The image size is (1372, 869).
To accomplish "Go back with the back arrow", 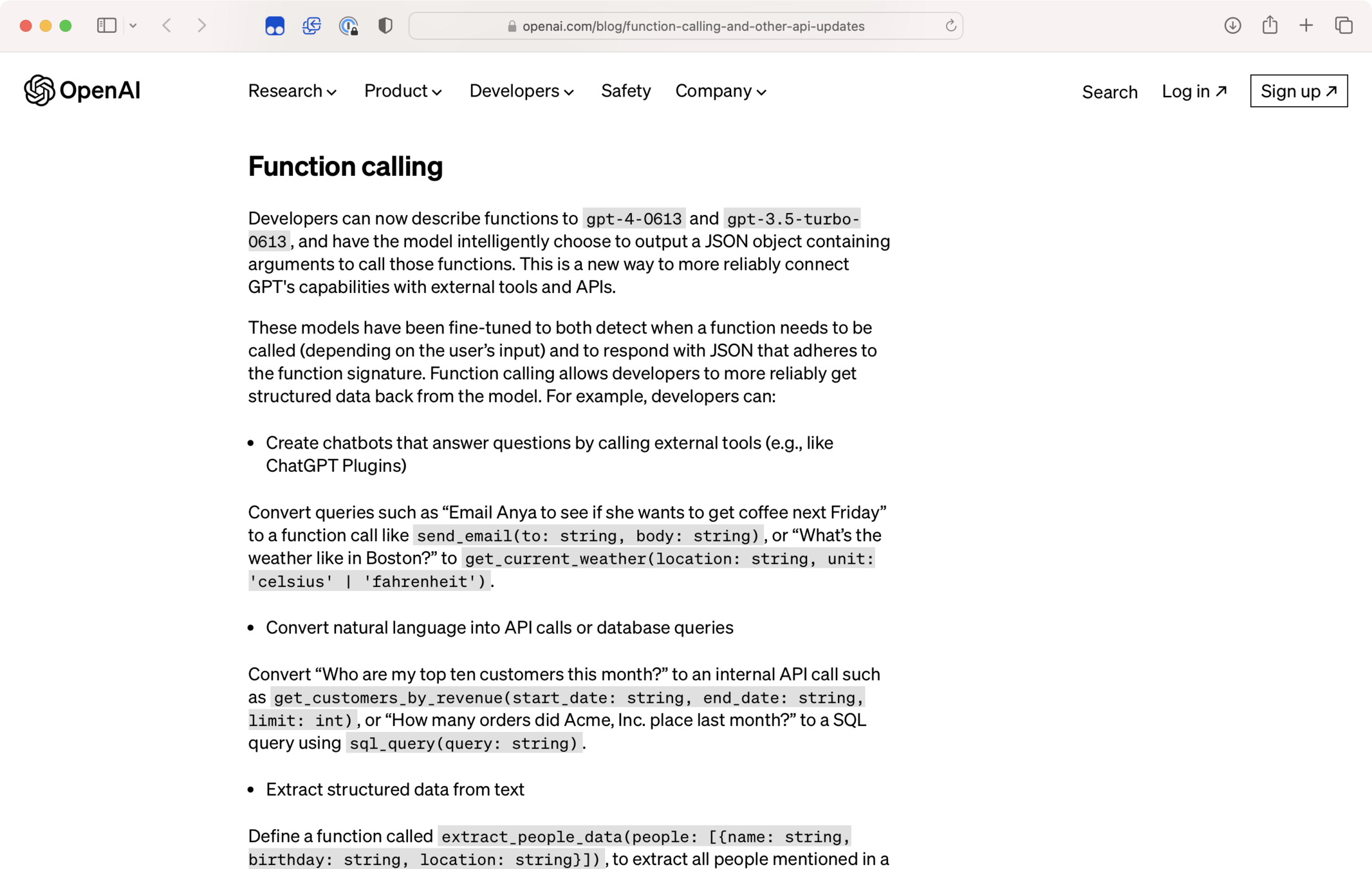I will coord(167,26).
